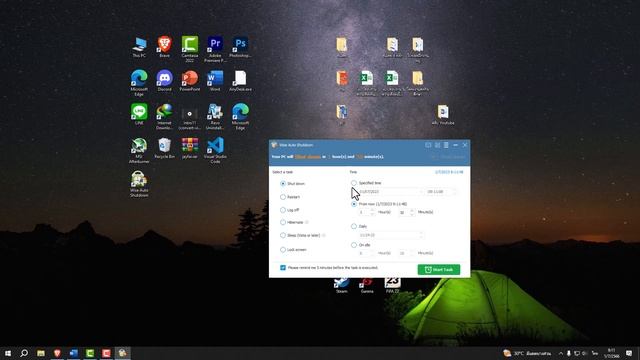Show hidden system tray icons
Image resolution: width=640 pixels, height=360 pixels.
[x=561, y=353]
